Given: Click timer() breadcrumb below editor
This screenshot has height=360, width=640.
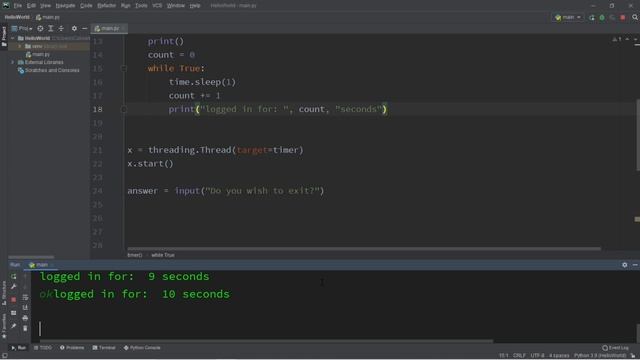Looking at the screenshot, I should (x=135, y=255).
